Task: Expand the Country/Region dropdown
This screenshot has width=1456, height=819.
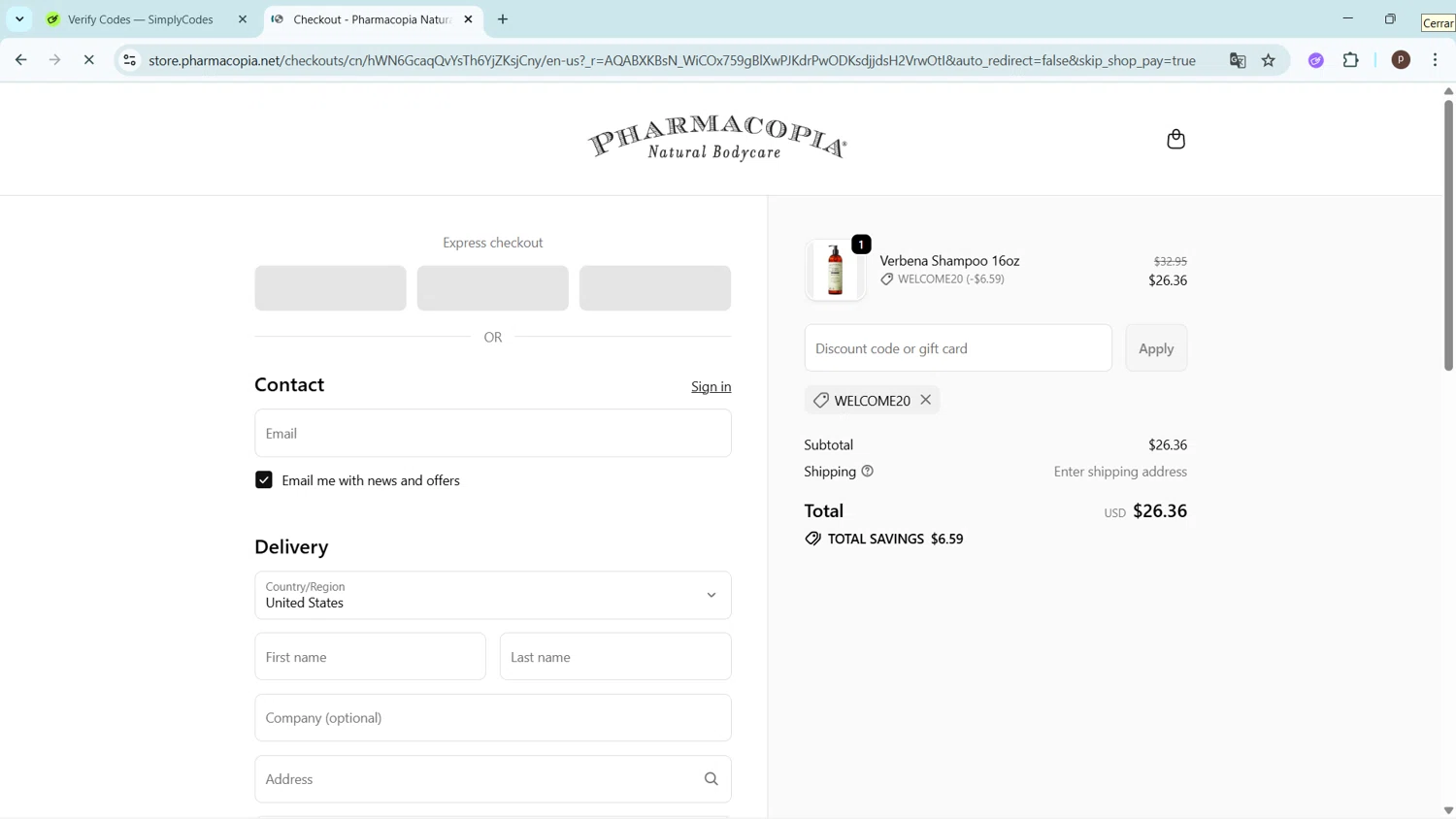Action: (x=493, y=595)
